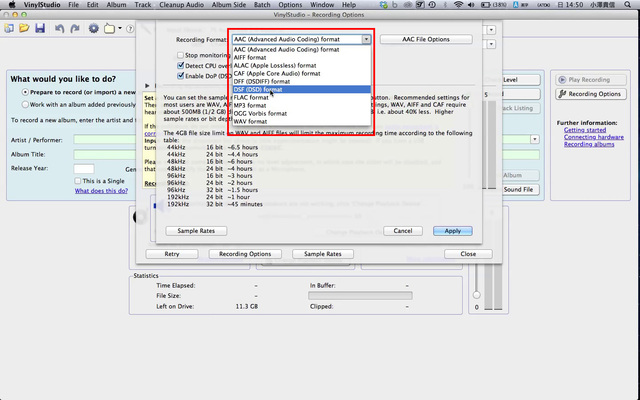Click the Wi-Fi icon in menu bar
640x400 pixels.
(x=459, y=6)
